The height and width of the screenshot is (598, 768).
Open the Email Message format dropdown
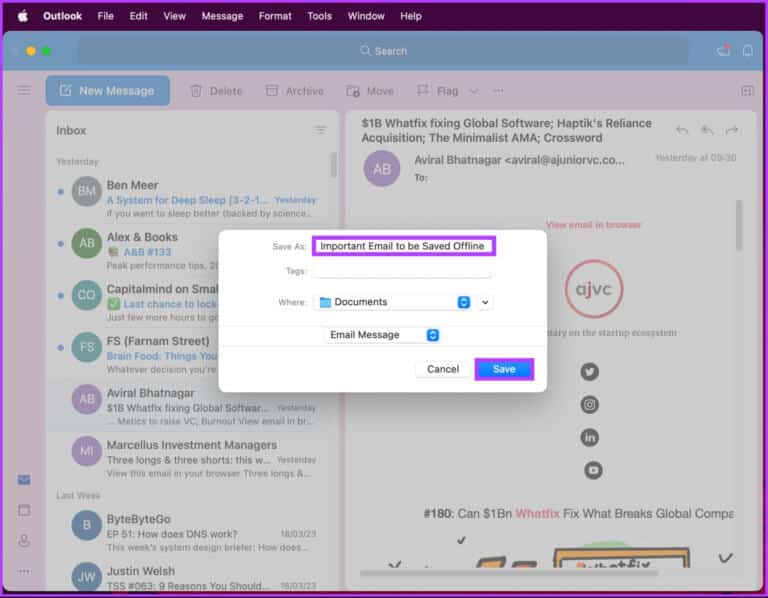[x=382, y=335]
